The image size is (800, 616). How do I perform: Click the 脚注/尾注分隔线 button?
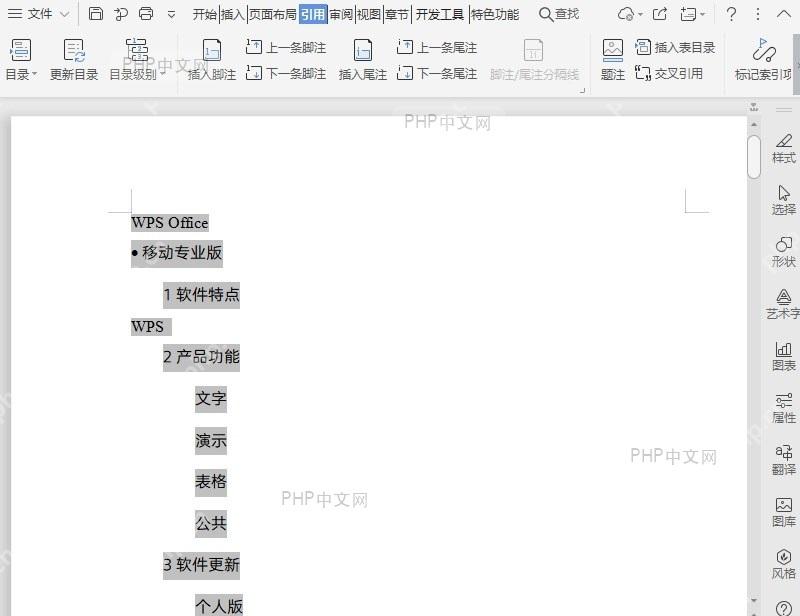coord(534,60)
